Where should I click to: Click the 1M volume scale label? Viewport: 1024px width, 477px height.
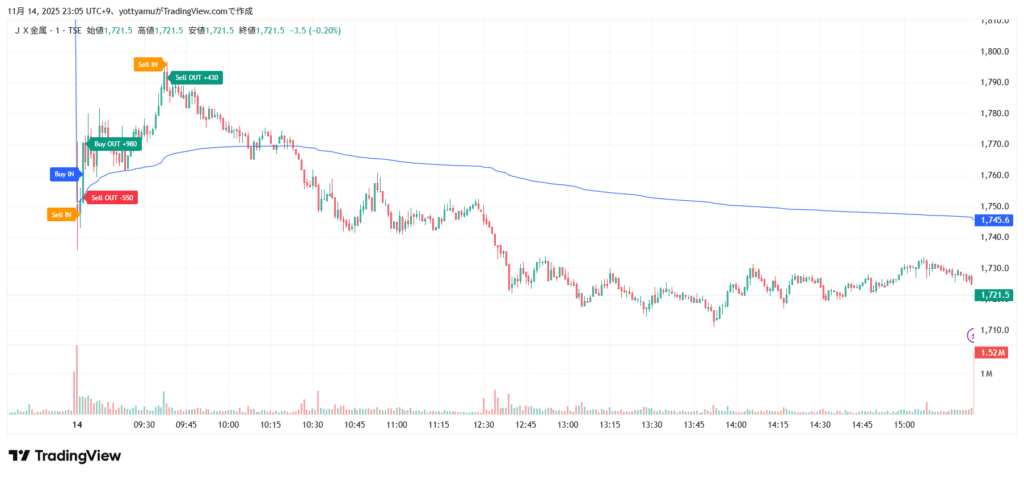pyautogui.click(x=986, y=373)
